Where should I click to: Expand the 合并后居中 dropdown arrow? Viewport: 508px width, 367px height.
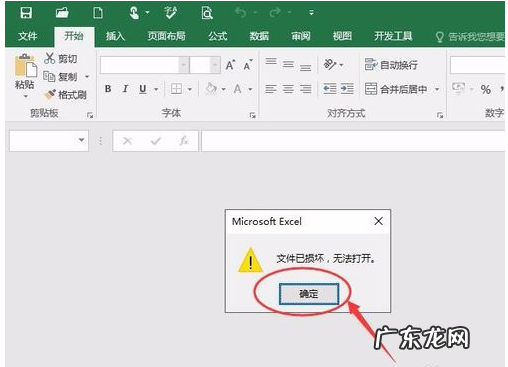(437, 89)
